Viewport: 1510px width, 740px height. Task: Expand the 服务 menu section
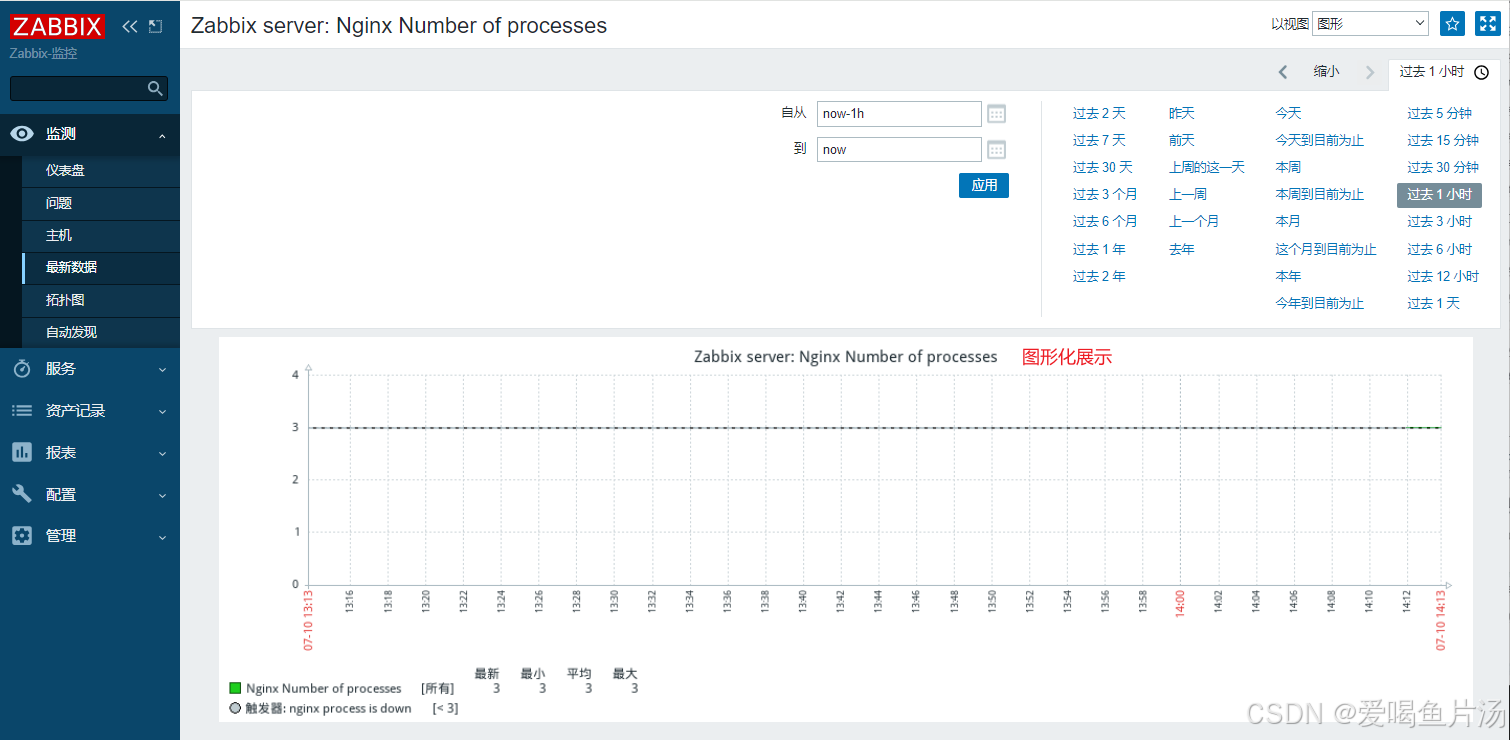pyautogui.click(x=162, y=370)
